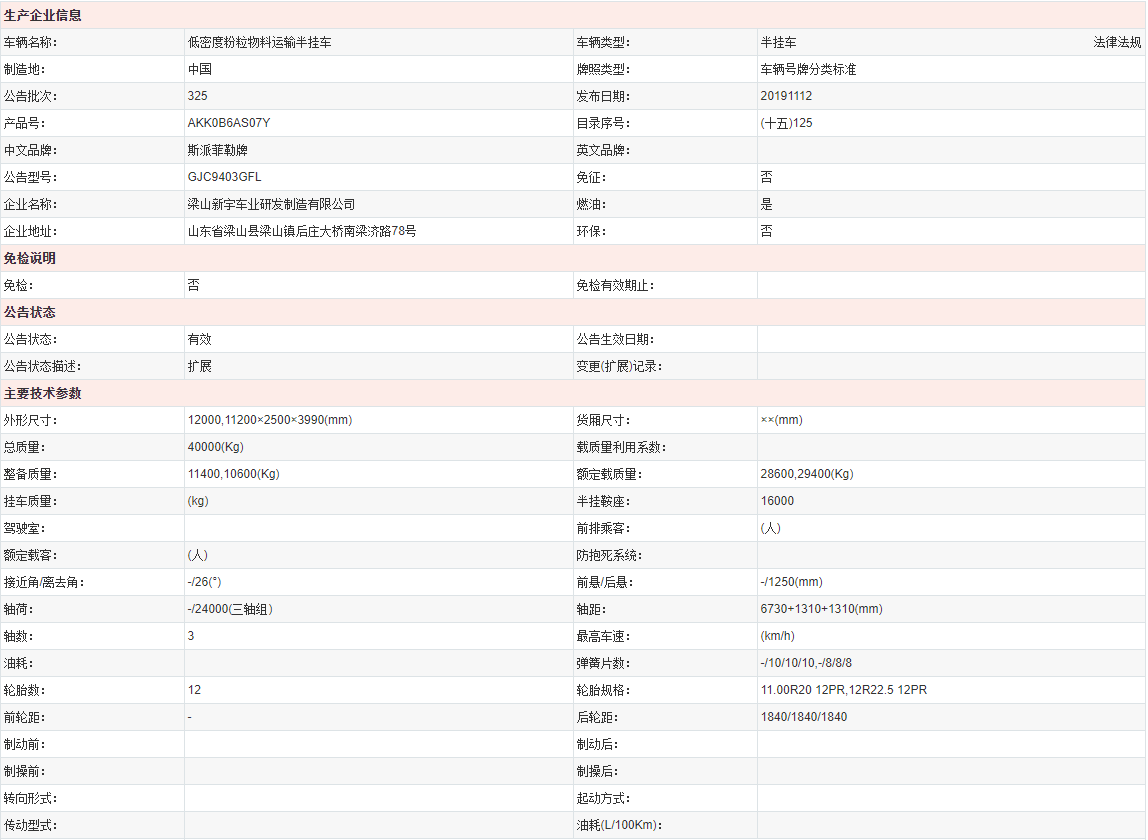Select the rear track value 1840/1840/1840
This screenshot has width=1148, height=840.
(803, 717)
